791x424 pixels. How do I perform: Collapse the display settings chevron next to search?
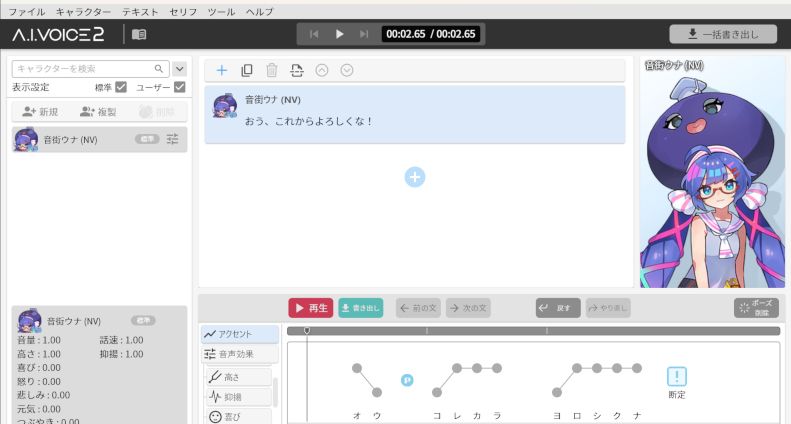coord(180,69)
